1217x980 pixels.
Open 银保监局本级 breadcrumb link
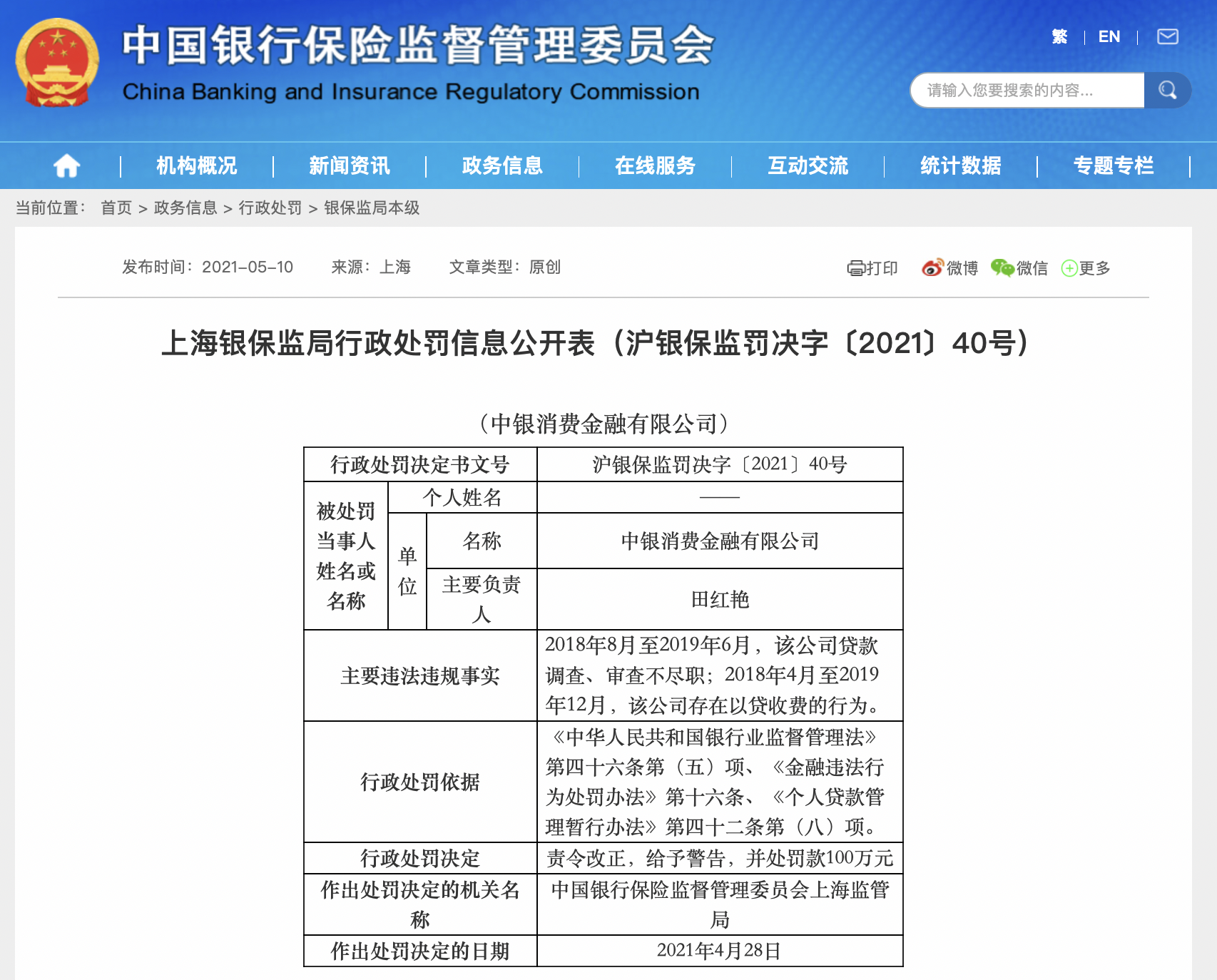click(372, 208)
